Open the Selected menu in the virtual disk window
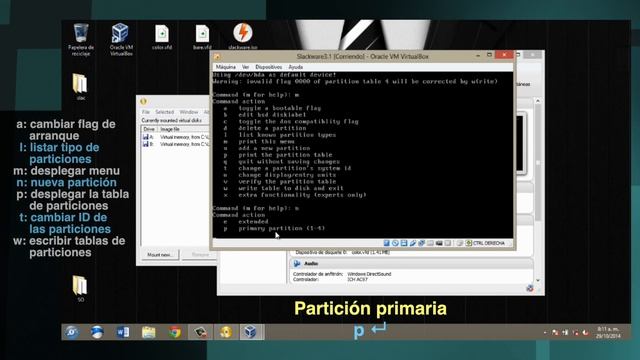 coord(164,112)
